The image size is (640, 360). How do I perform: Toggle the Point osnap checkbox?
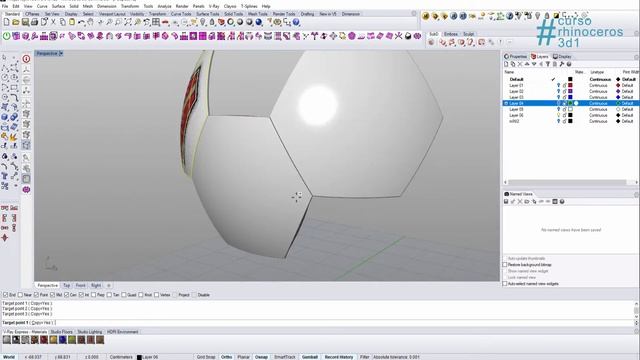coord(36,295)
